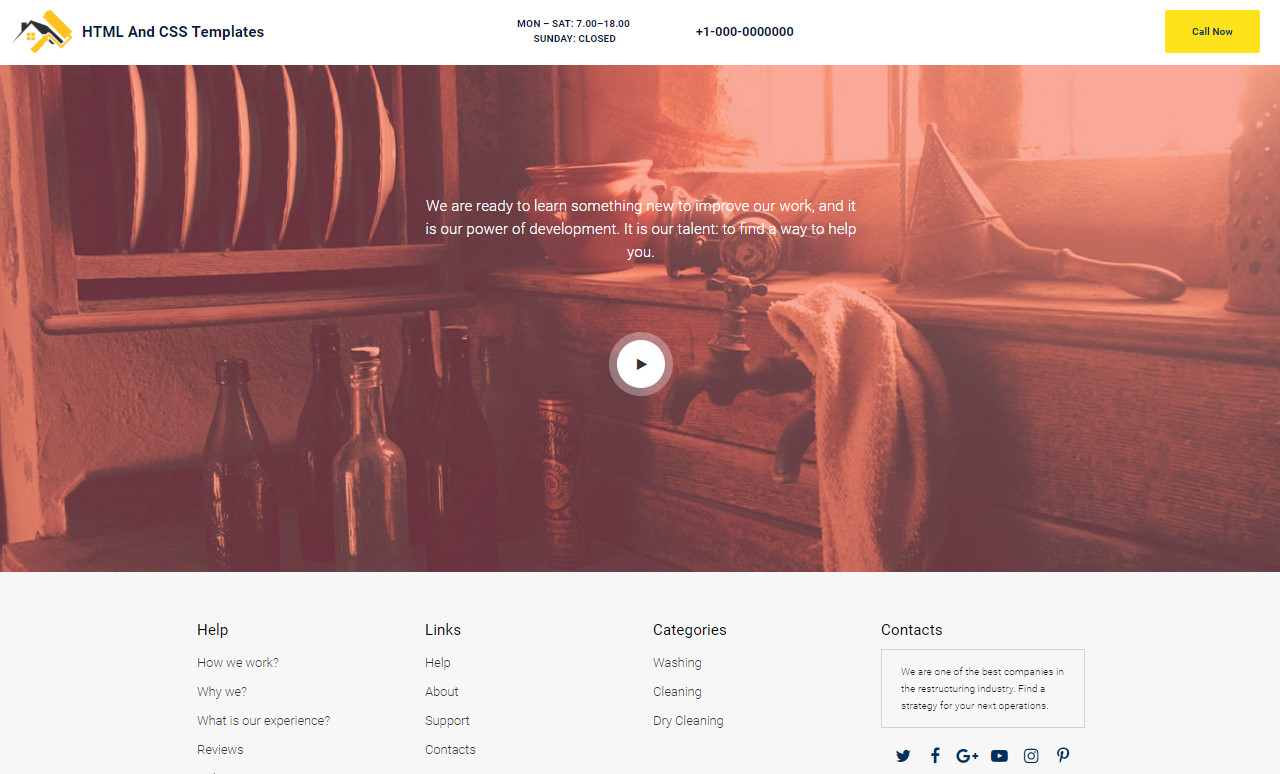Select Washing under Categories
The width and height of the screenshot is (1280, 774).
pyautogui.click(x=677, y=663)
